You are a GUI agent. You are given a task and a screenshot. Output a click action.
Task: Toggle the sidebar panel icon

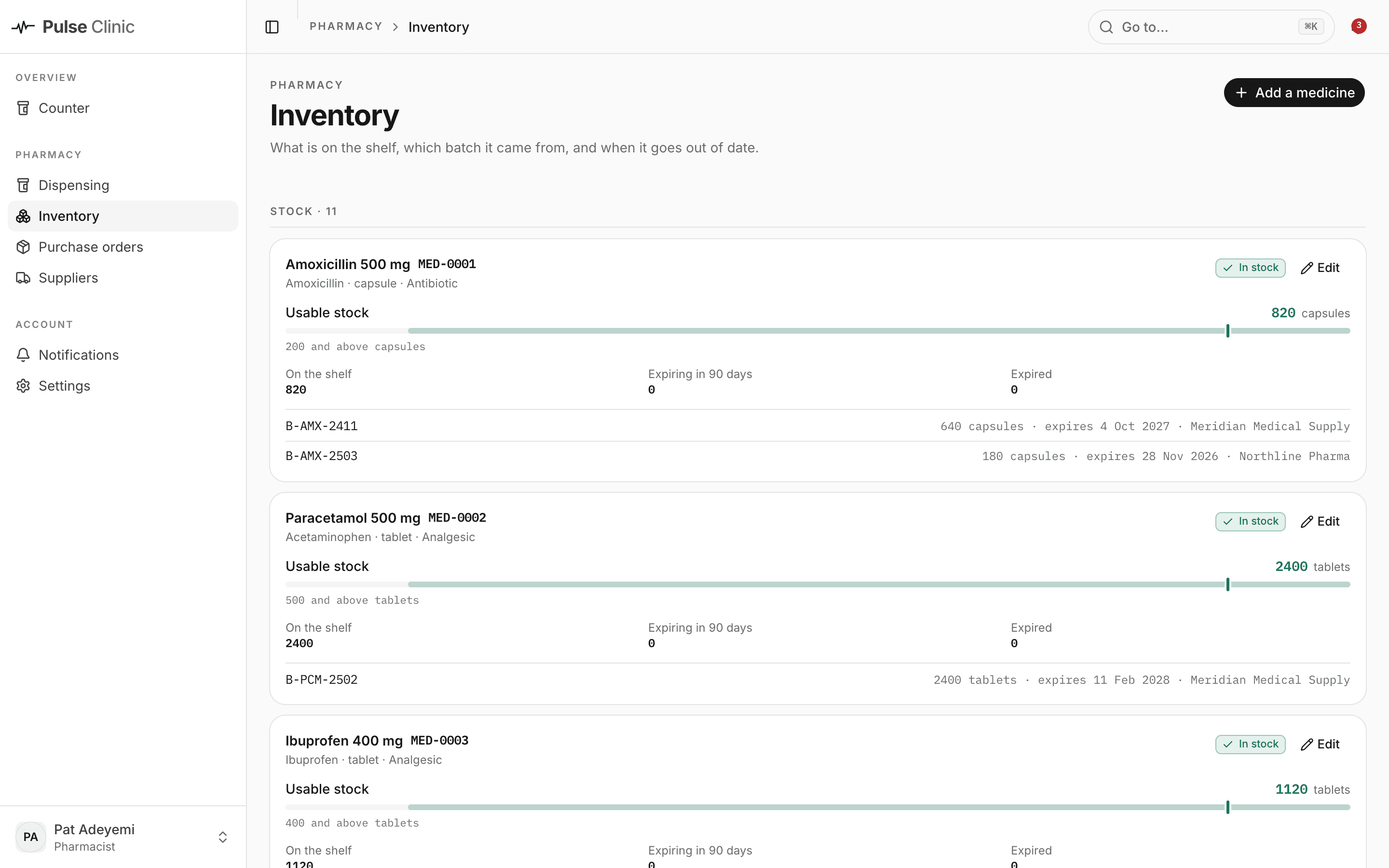(x=272, y=27)
